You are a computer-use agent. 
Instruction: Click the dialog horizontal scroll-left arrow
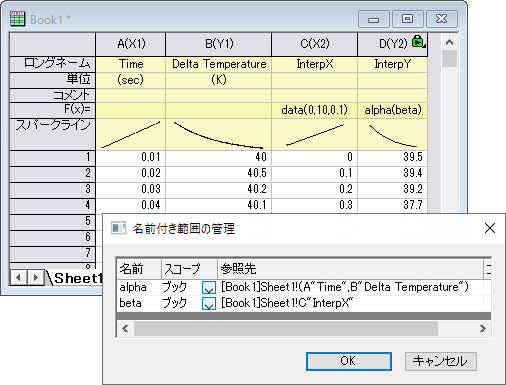125,329
